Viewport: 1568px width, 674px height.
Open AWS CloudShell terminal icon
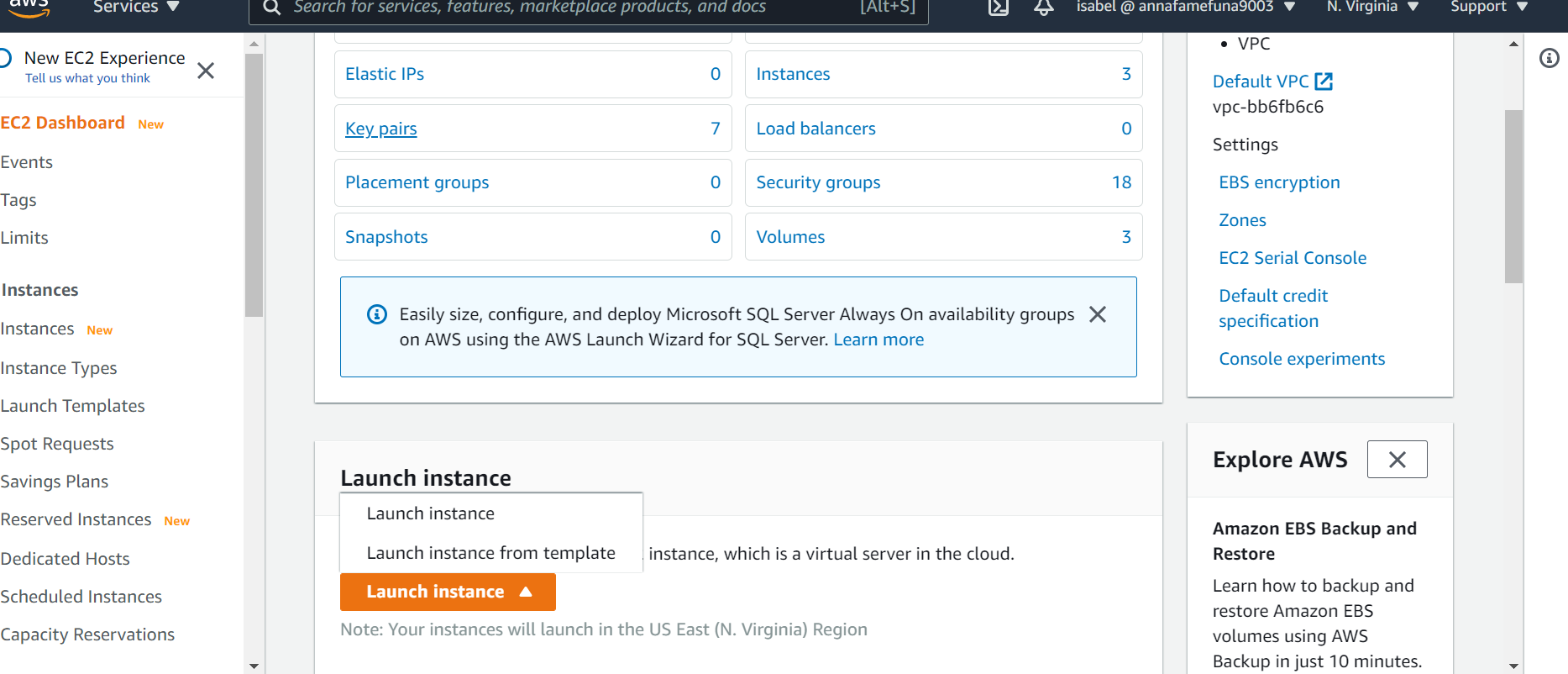[x=998, y=8]
